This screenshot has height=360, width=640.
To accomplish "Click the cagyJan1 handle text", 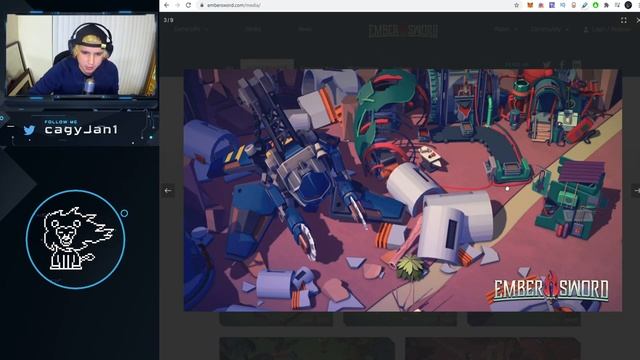I will [81, 130].
